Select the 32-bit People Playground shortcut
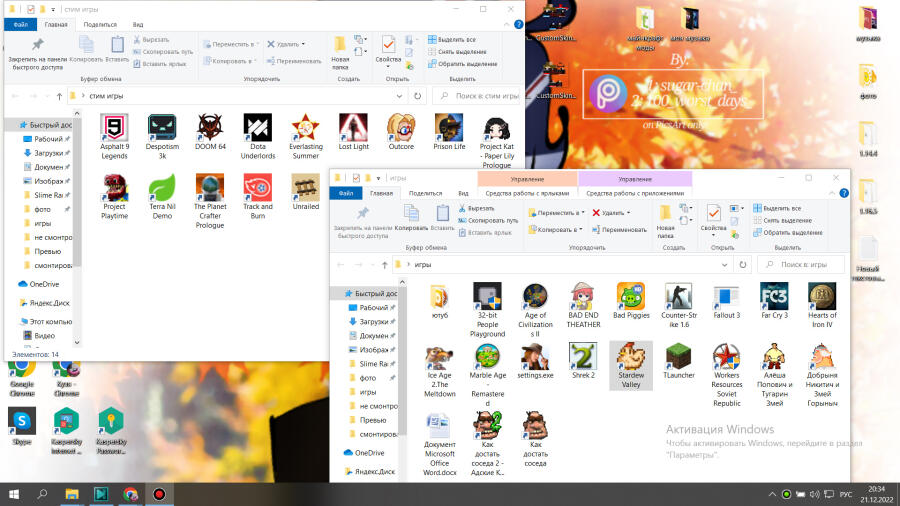Image resolution: width=900 pixels, height=506 pixels. pos(487,310)
